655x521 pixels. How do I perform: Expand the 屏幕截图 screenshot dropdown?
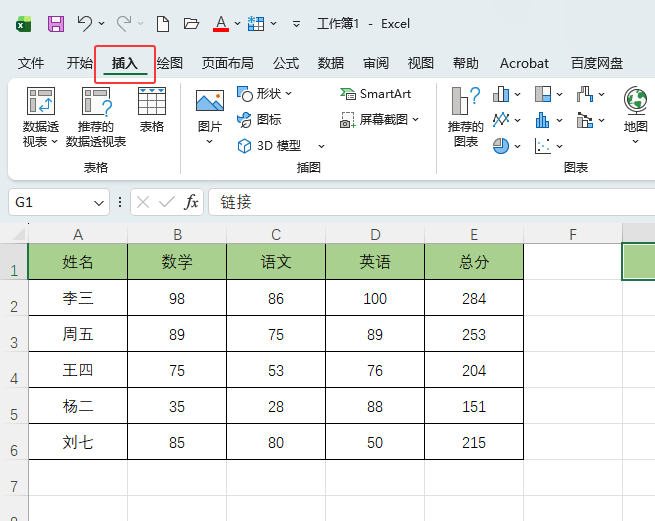tap(416, 119)
